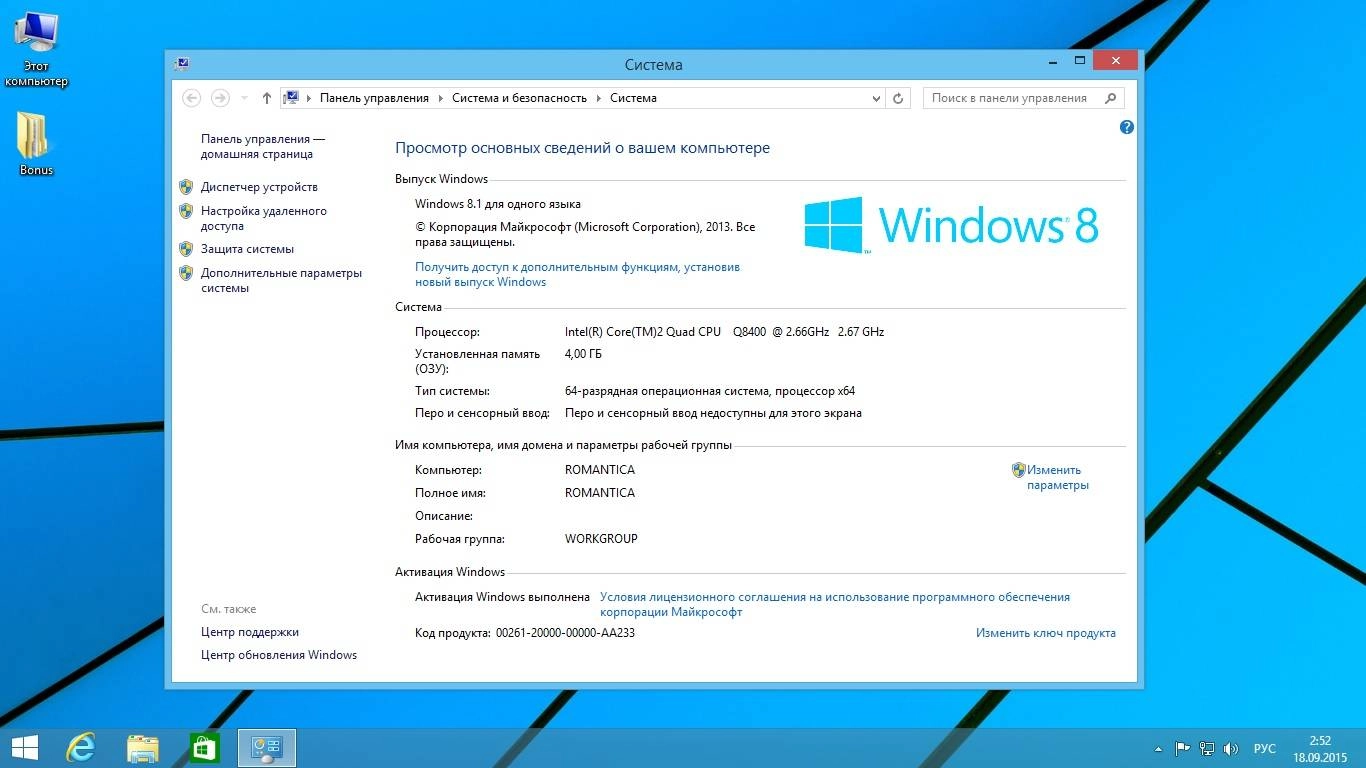Click Получить доступ к дополнительным функциям link
Viewport: 1366px width, 768px height.
577,275
